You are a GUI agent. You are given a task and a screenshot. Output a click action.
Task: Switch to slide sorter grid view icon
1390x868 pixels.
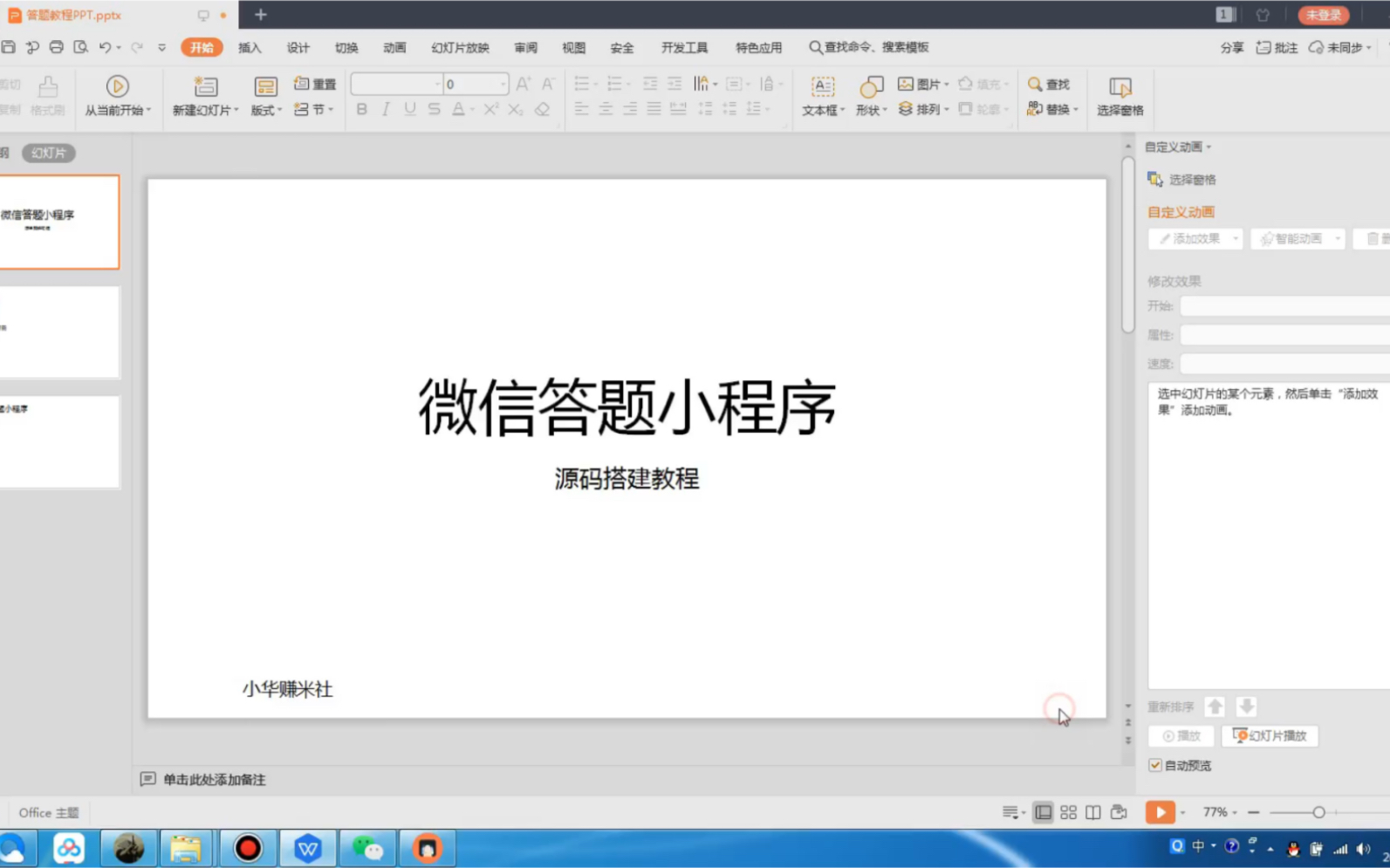(1068, 812)
